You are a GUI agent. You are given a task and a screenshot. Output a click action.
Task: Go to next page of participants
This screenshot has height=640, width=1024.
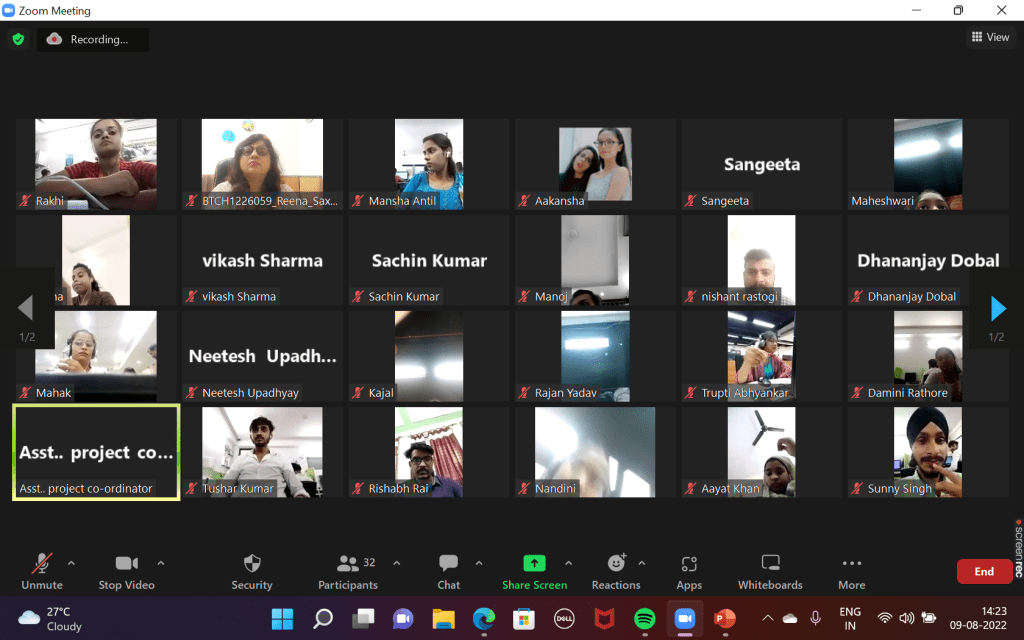click(997, 309)
